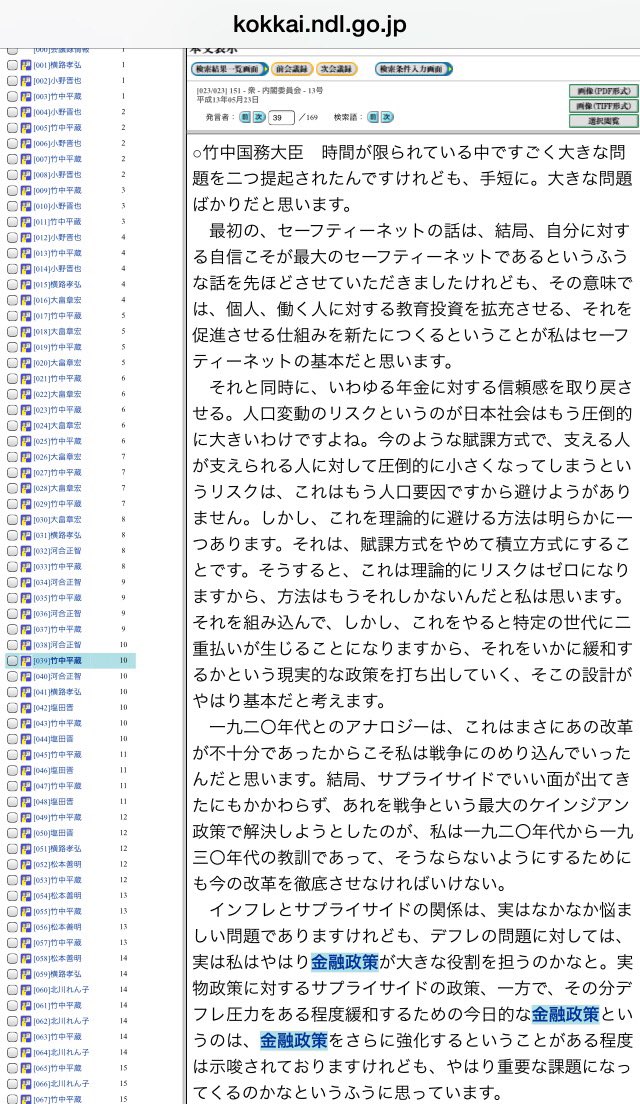Open statement link [009]竹中平蔵
Screen dimensions: 640x1104
point(57,191)
